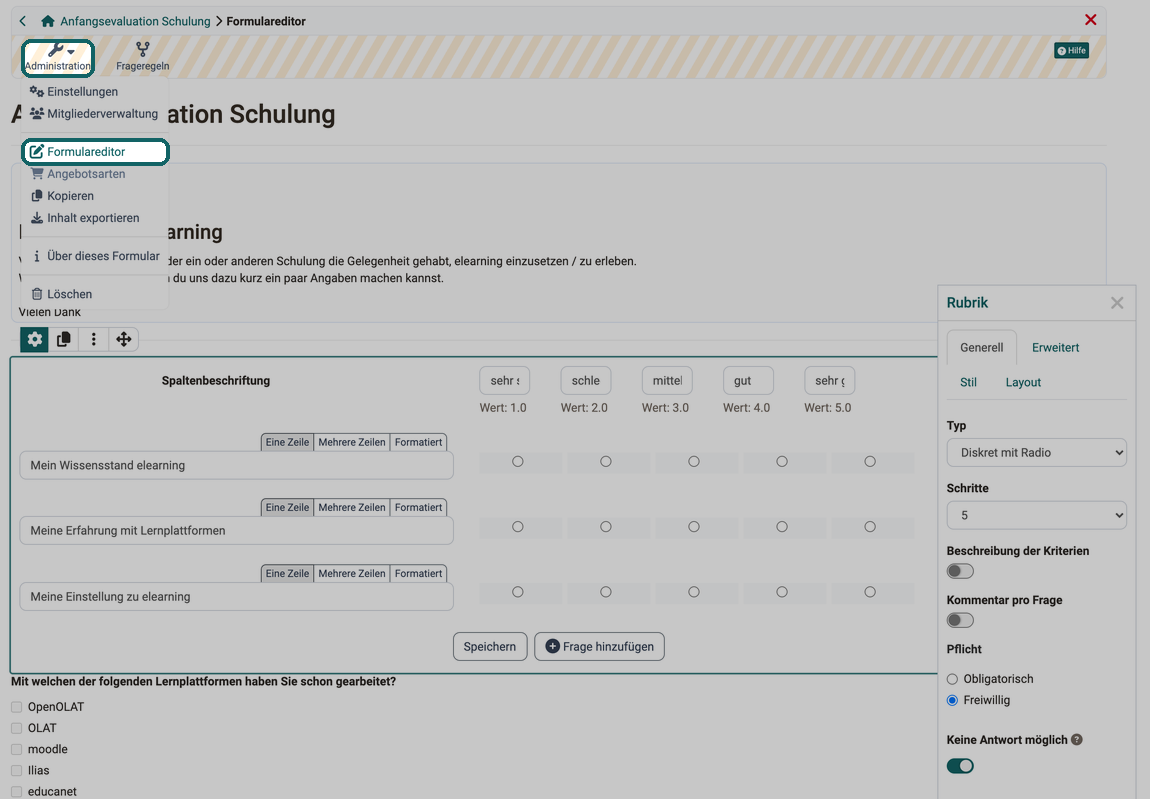Click help icon beside Keine Antwort möglich
Screen dimensions: 1150x799
coord(1077,740)
